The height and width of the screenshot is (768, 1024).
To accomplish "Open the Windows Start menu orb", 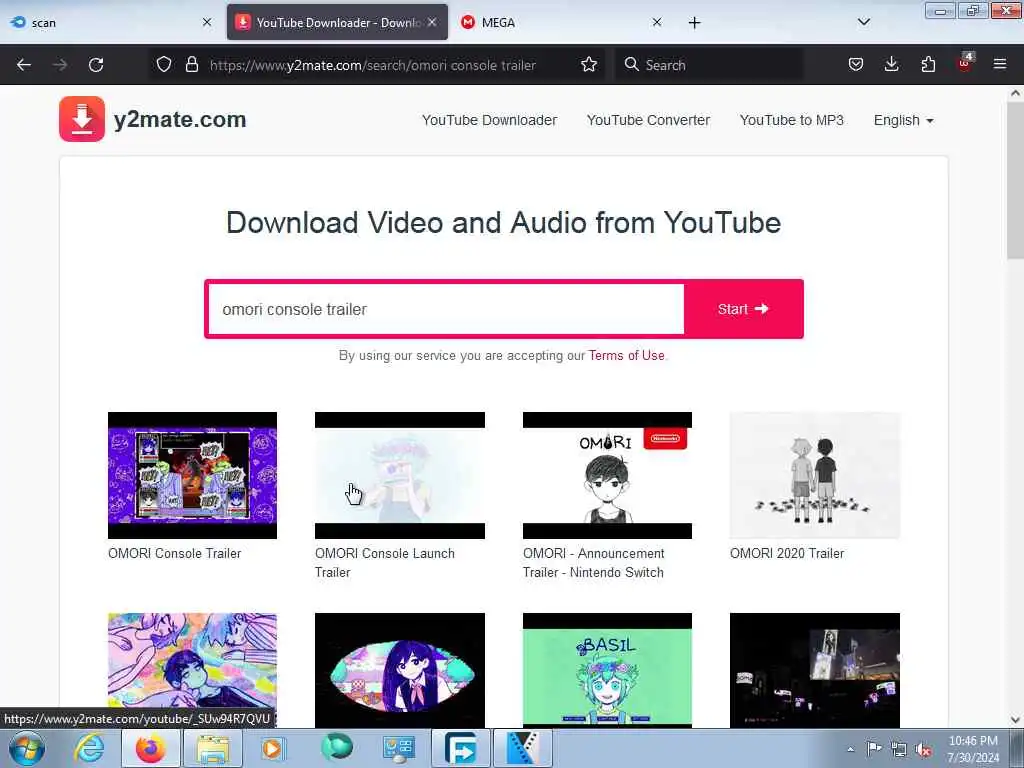I will (27, 748).
